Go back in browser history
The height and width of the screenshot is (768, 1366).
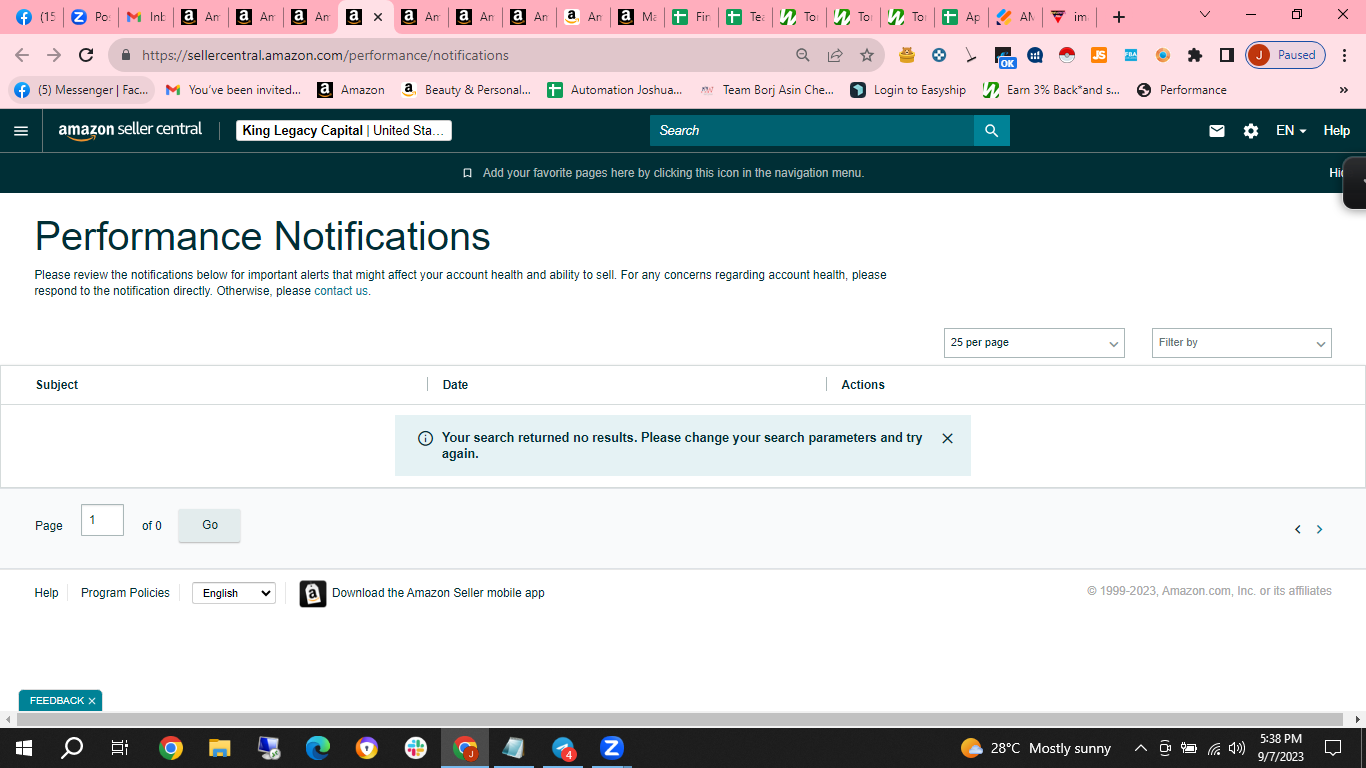click(22, 55)
